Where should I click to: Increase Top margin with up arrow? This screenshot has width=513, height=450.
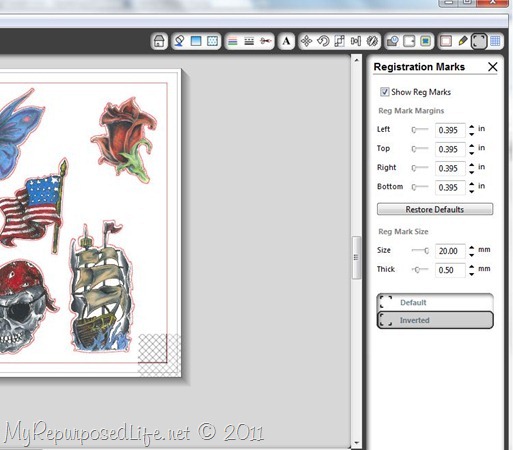click(471, 146)
